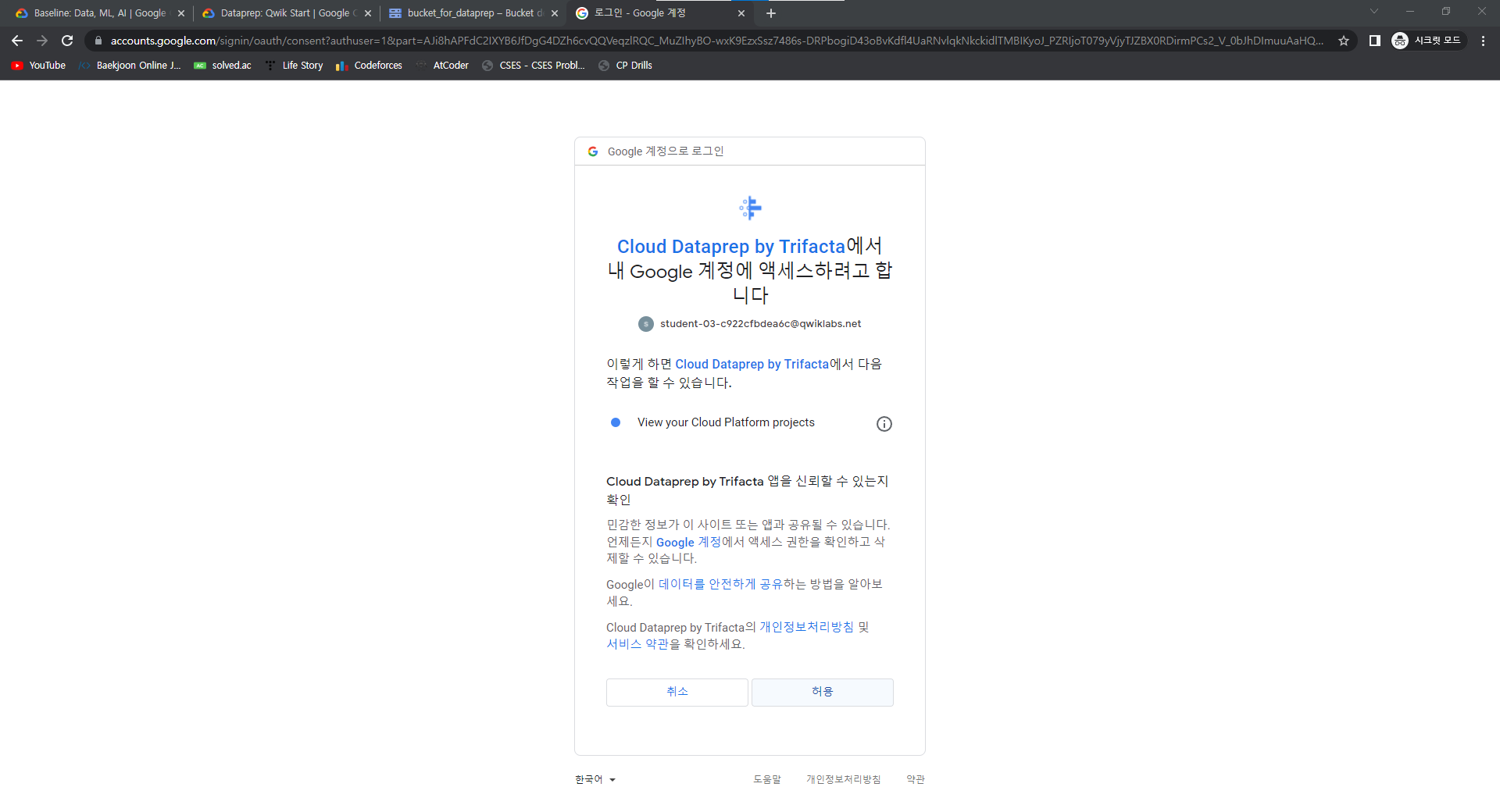Open the Google 계정 link
The height and width of the screenshot is (812, 1500).
click(688, 542)
